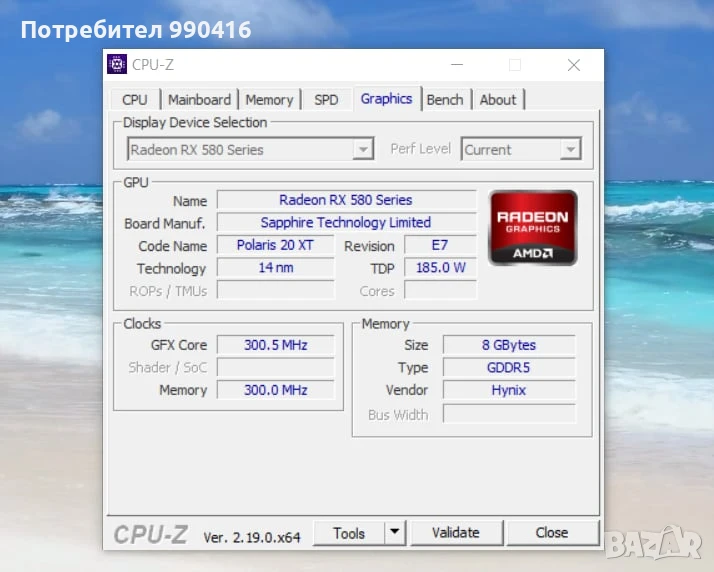Open the Mainboard tab
Screen dimensions: 714x572
pyautogui.click(x=199, y=99)
